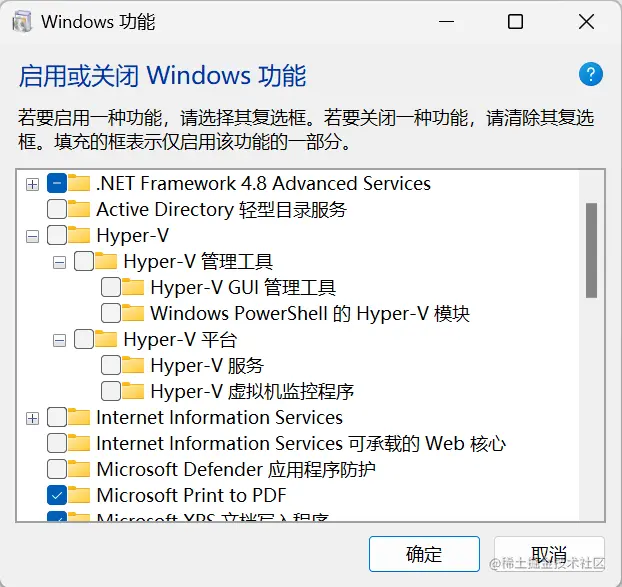The image size is (622, 587).
Task: Click the 确定 button
Action: (x=424, y=555)
